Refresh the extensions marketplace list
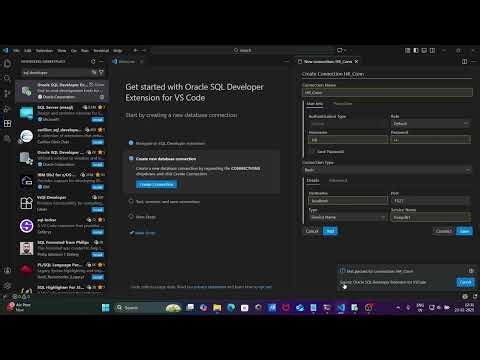 pos(93,62)
